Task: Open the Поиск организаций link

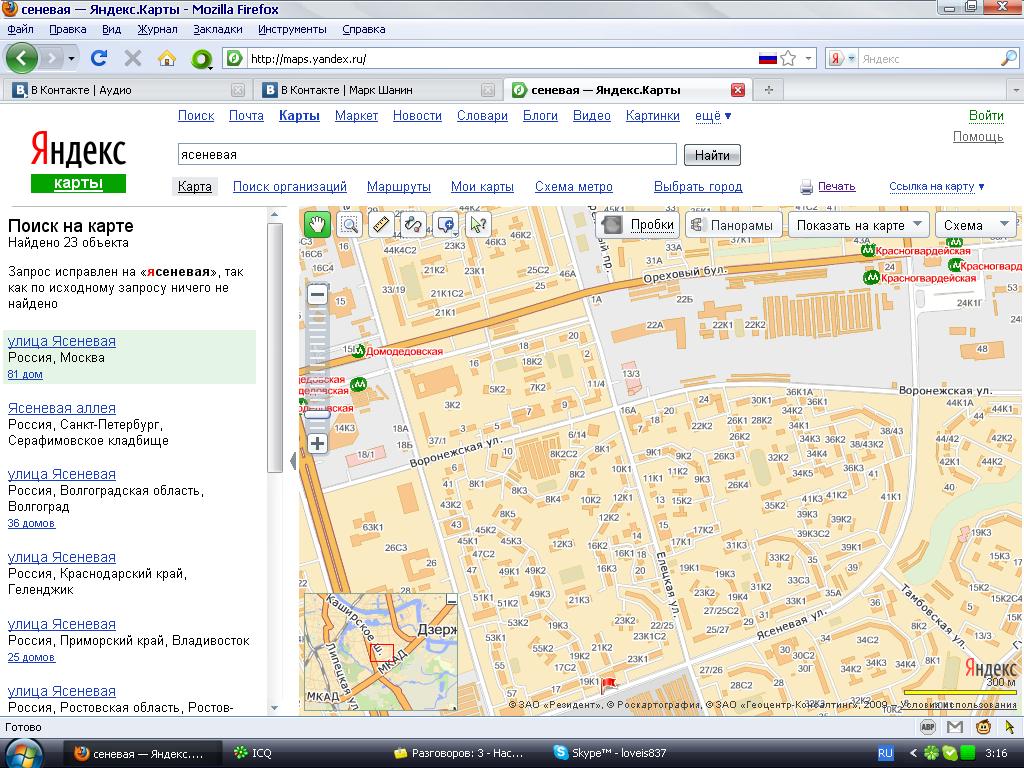Action: [289, 186]
